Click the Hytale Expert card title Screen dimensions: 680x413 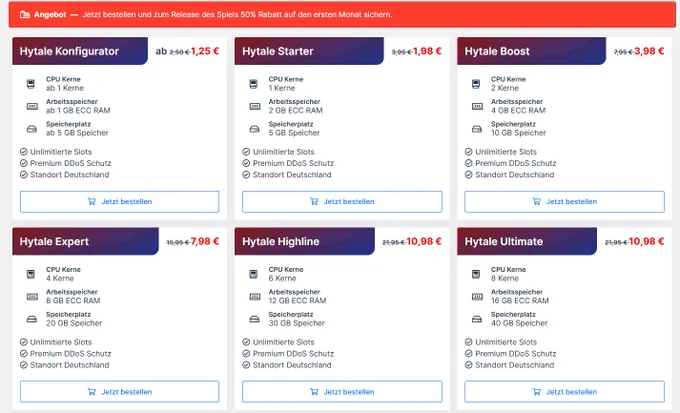(54, 242)
